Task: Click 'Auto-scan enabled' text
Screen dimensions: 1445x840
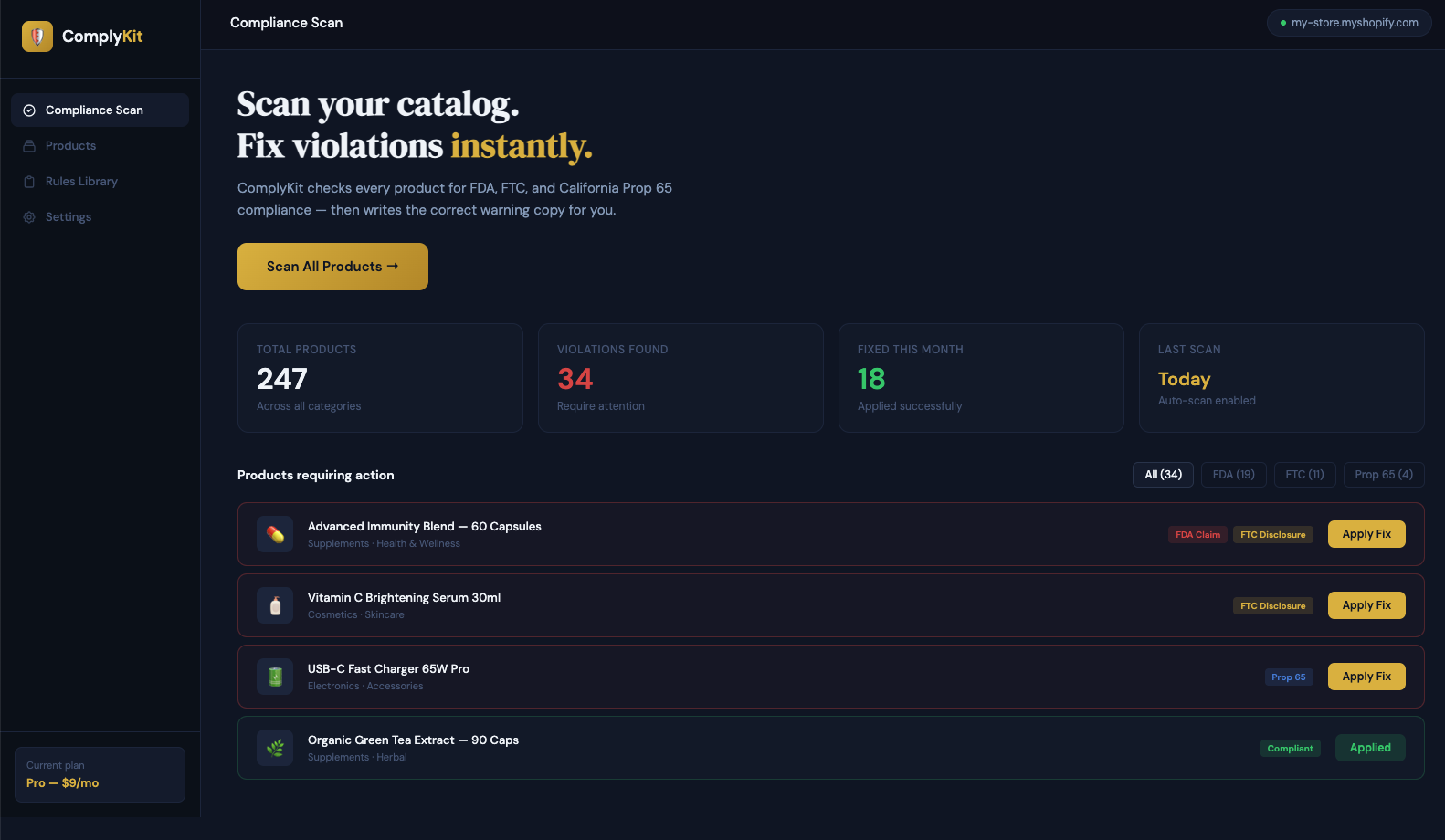Action: pyautogui.click(x=1207, y=401)
